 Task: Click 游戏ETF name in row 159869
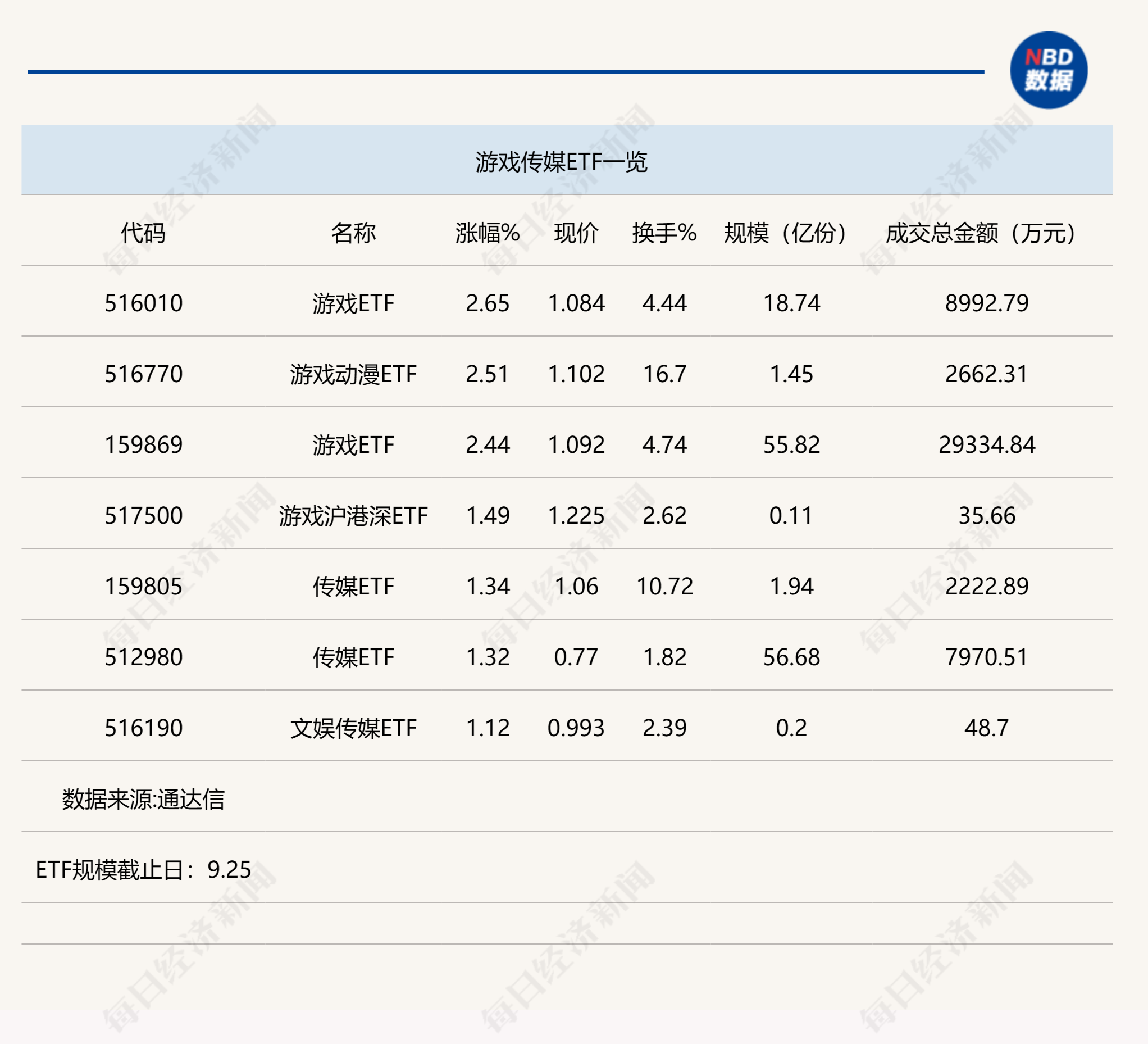coord(353,445)
